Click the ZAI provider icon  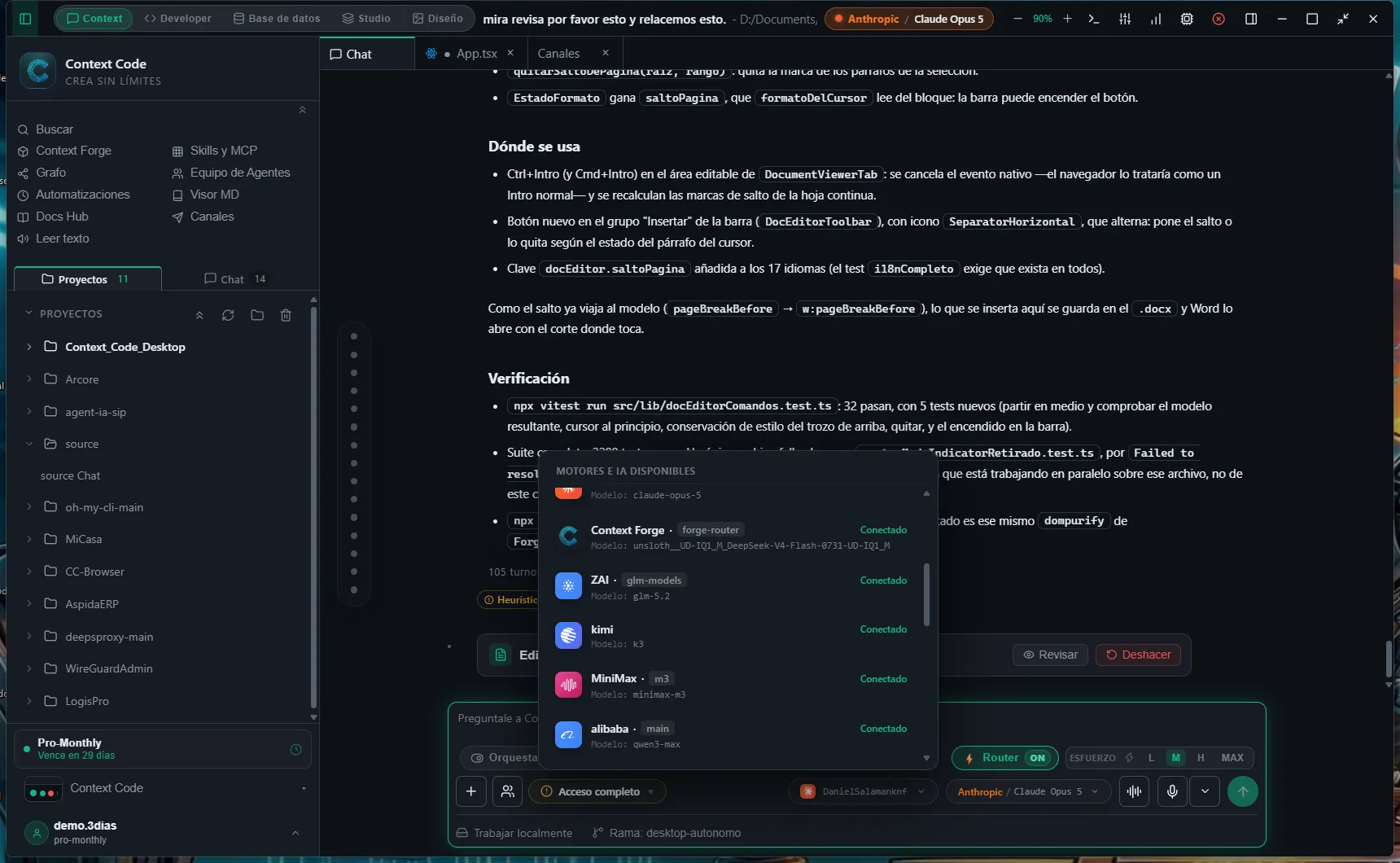[x=568, y=586]
